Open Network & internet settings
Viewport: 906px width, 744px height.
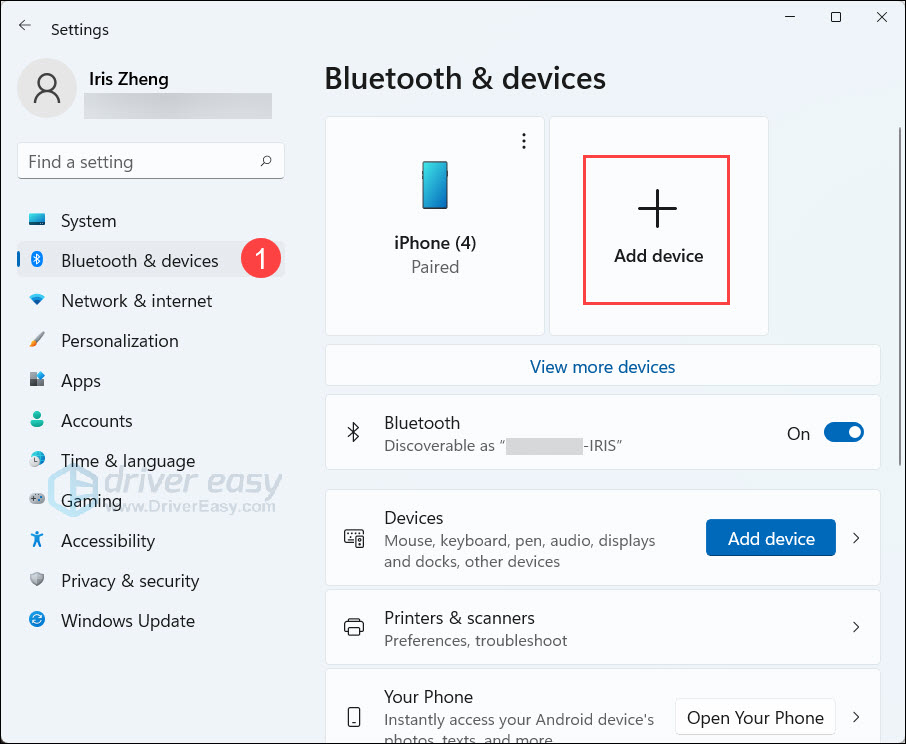[136, 301]
